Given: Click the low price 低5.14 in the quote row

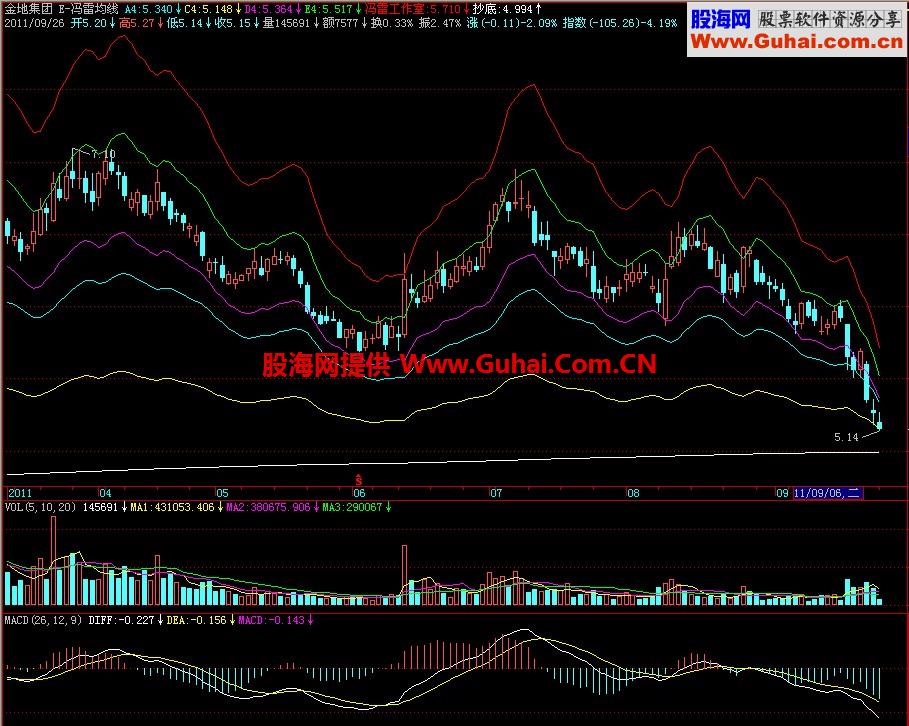Looking at the screenshot, I should (184, 23).
